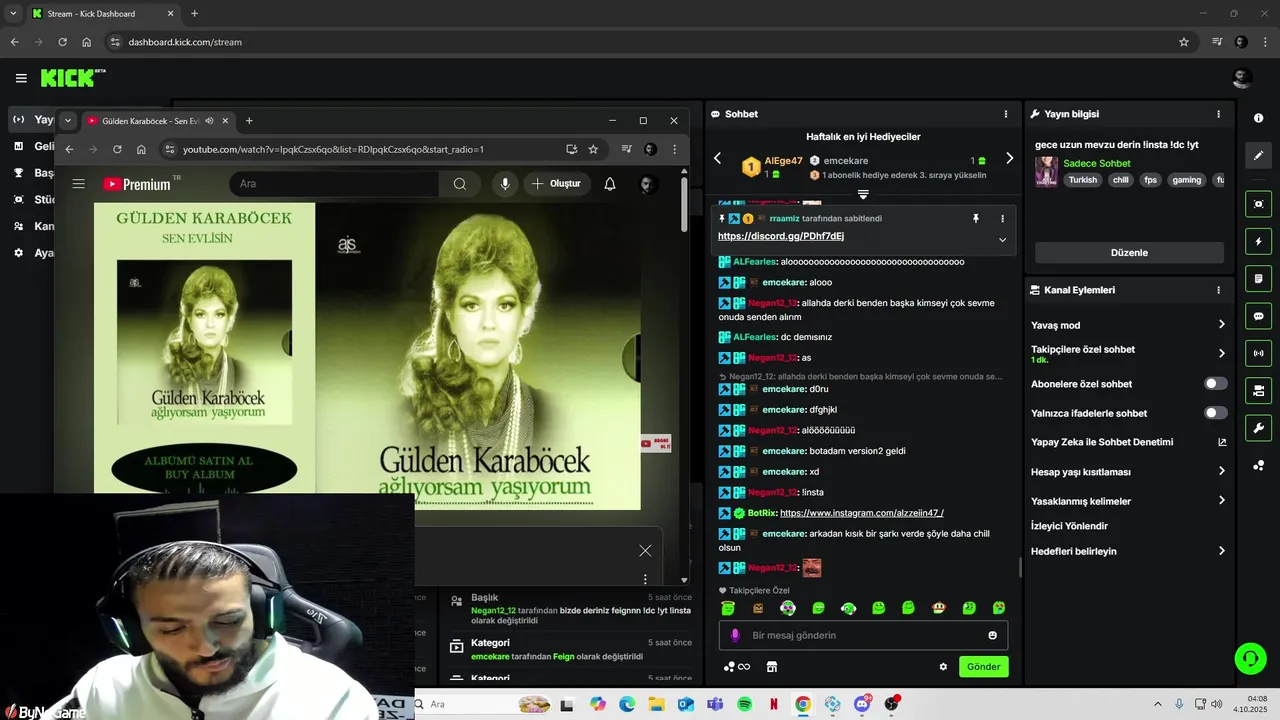Screen dimensions: 1280x720
Task: Open new tab in YouTube window
Action: click(x=249, y=121)
